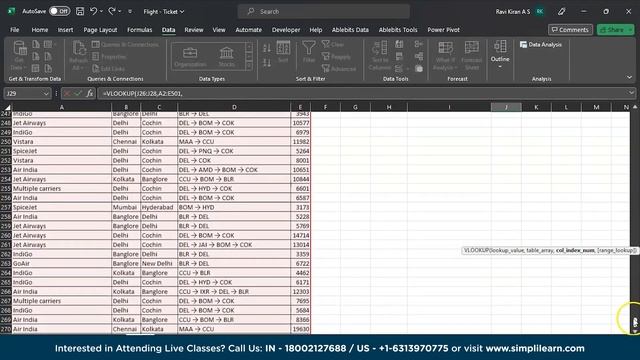
Task: Click the GoAir cell in row 263
Action: [x=62, y=264]
